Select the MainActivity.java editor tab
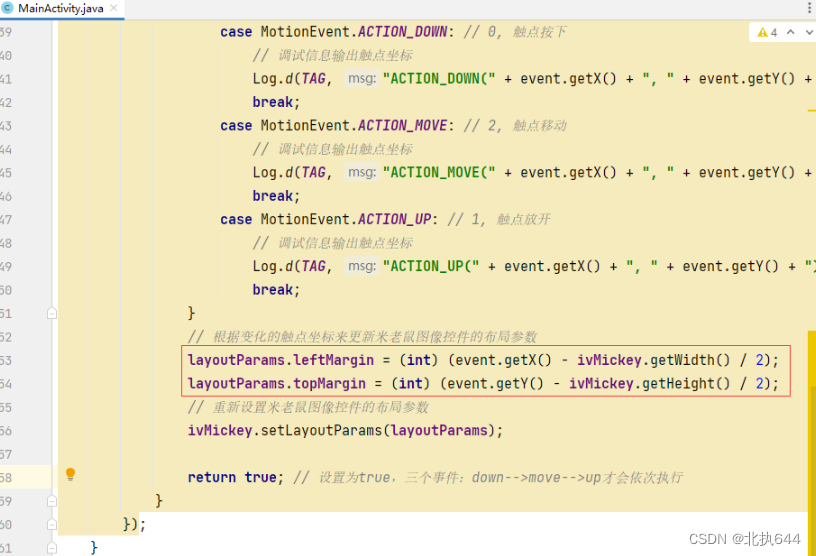816x556 pixels. point(61,8)
